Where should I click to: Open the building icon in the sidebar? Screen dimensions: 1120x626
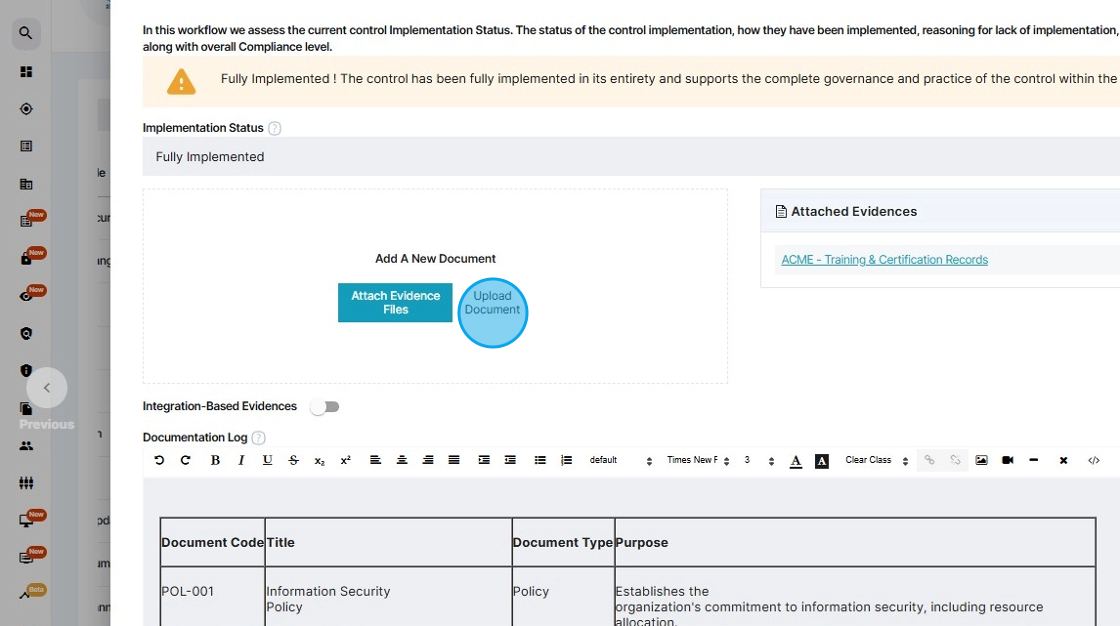tap(26, 184)
